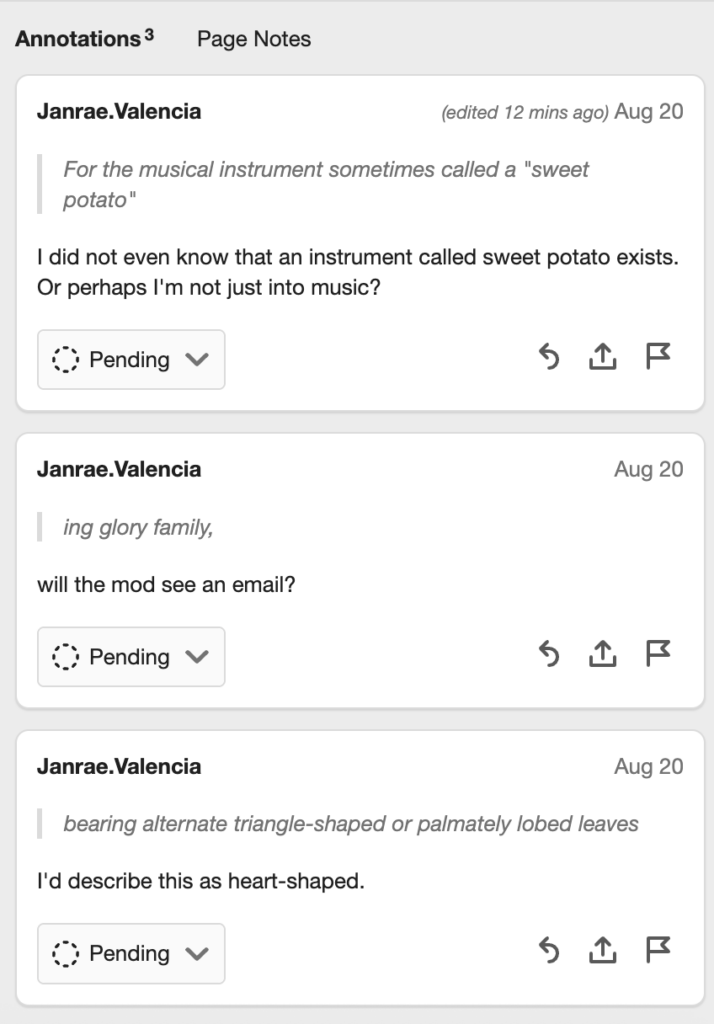Reply to the sweet potato annotation

coord(549,357)
